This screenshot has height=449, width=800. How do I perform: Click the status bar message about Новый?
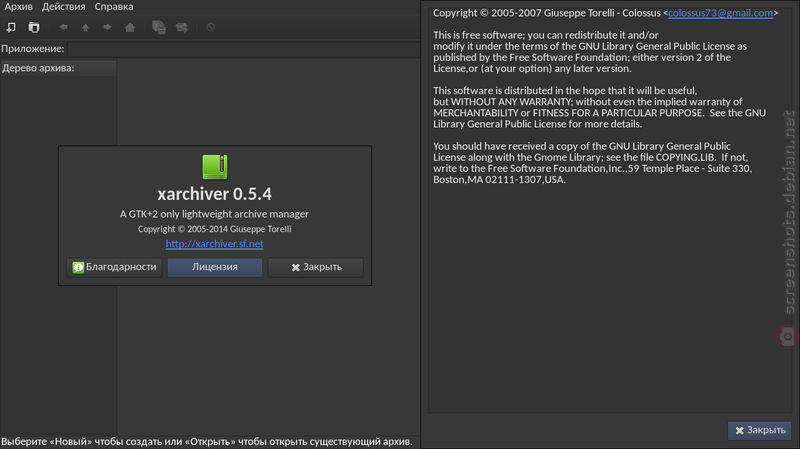point(207,442)
